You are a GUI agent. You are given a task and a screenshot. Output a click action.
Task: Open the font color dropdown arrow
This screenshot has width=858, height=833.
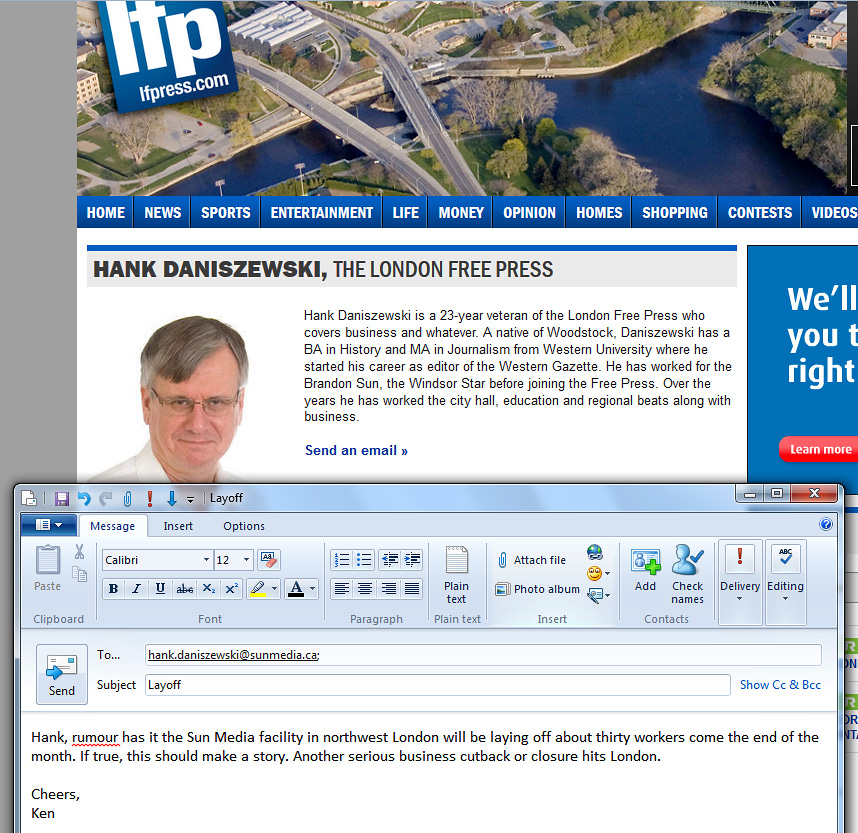tap(312, 589)
